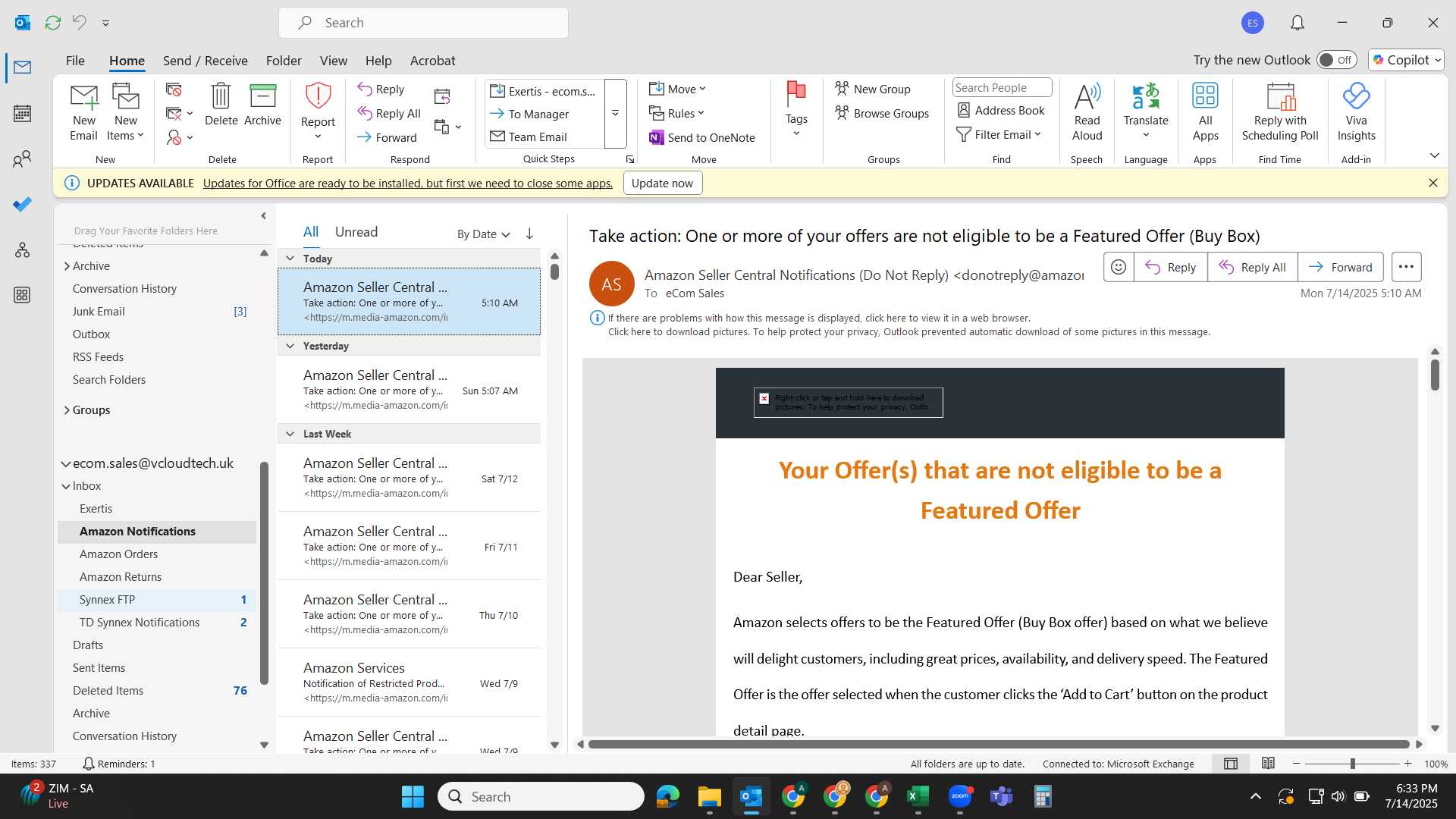Switch to Normal view in status bar
This screenshot has height=819, width=1456.
click(x=1231, y=764)
